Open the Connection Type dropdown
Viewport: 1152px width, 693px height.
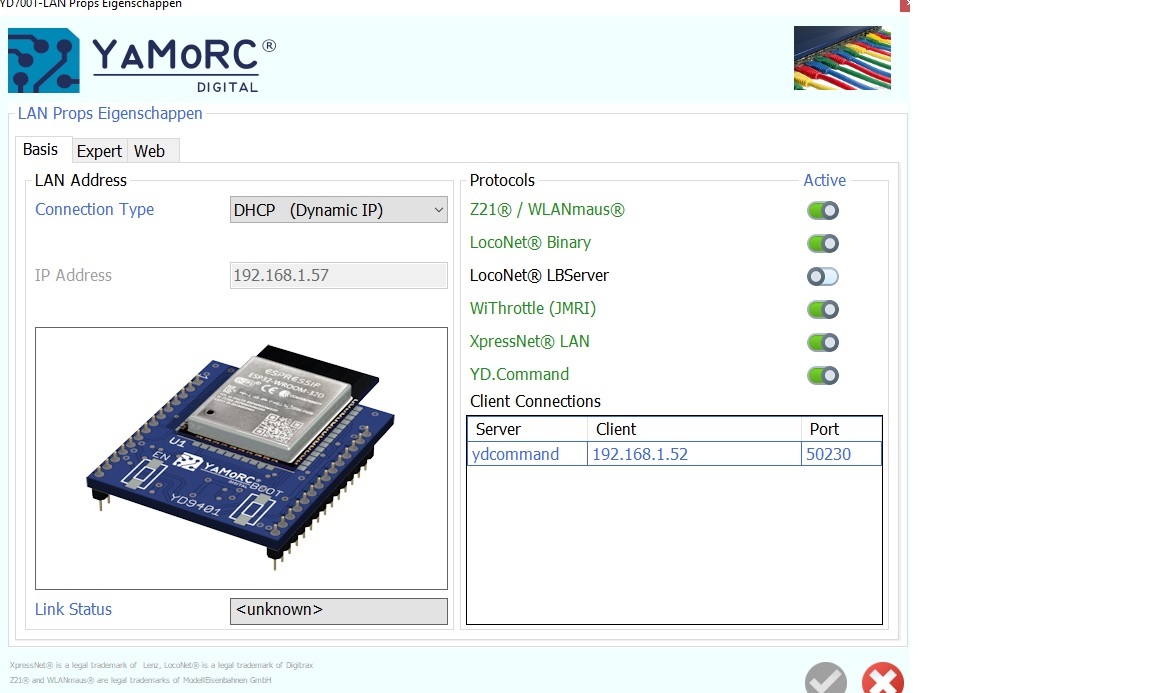(339, 210)
